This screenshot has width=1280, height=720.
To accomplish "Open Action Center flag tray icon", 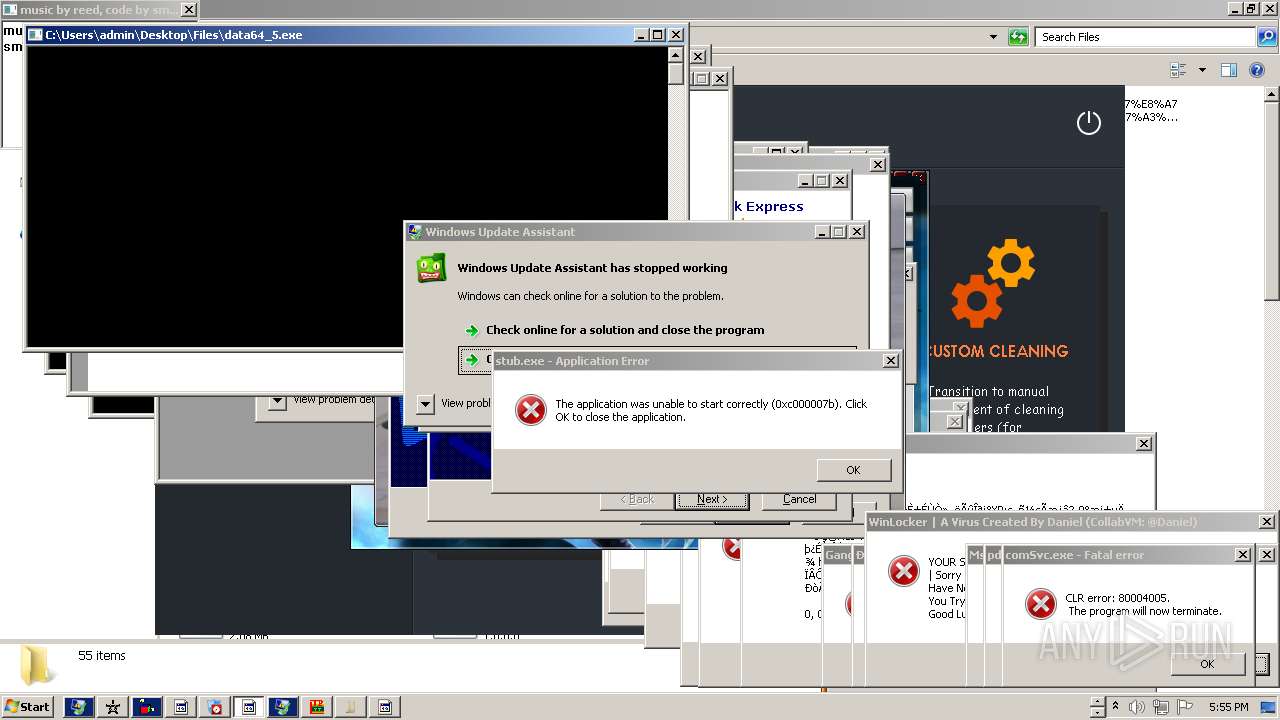I will tap(1185, 707).
